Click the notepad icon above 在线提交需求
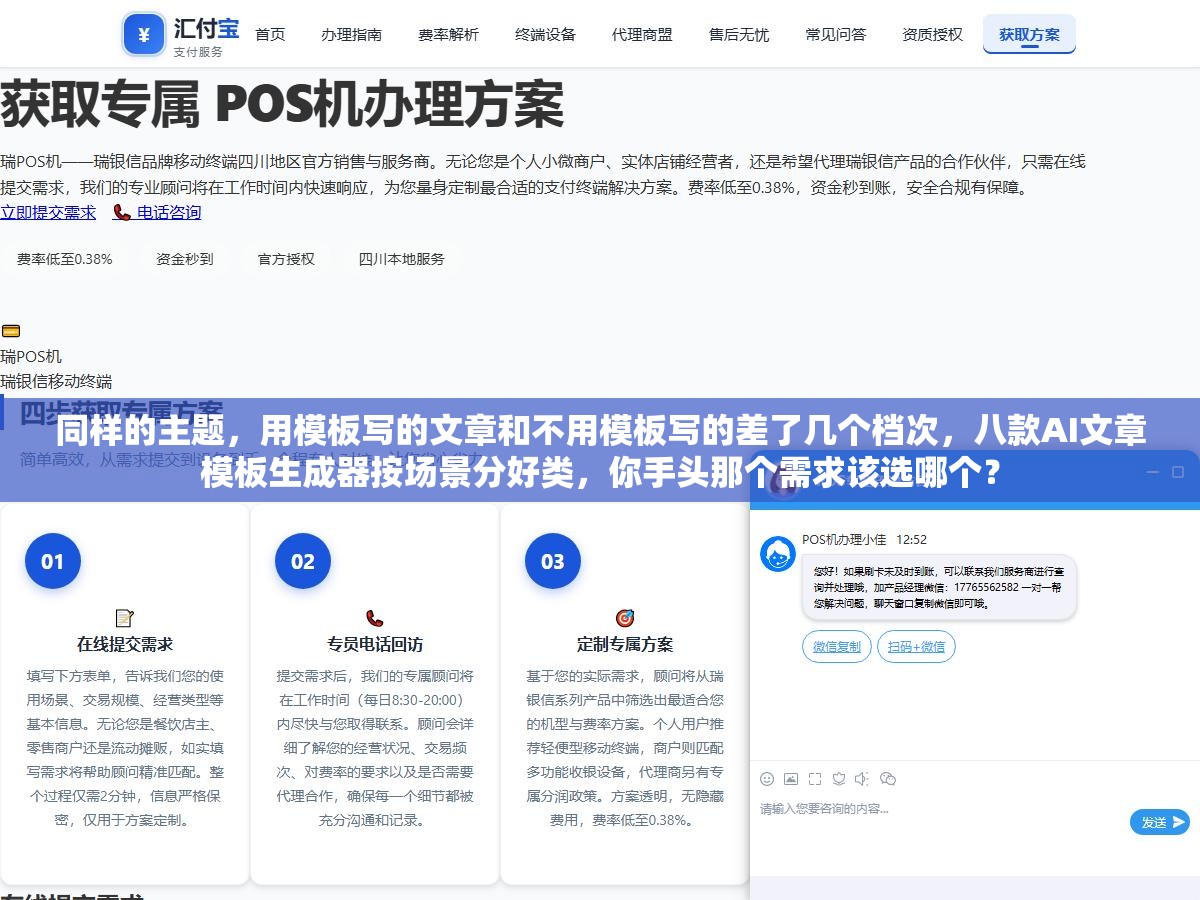 (125, 618)
